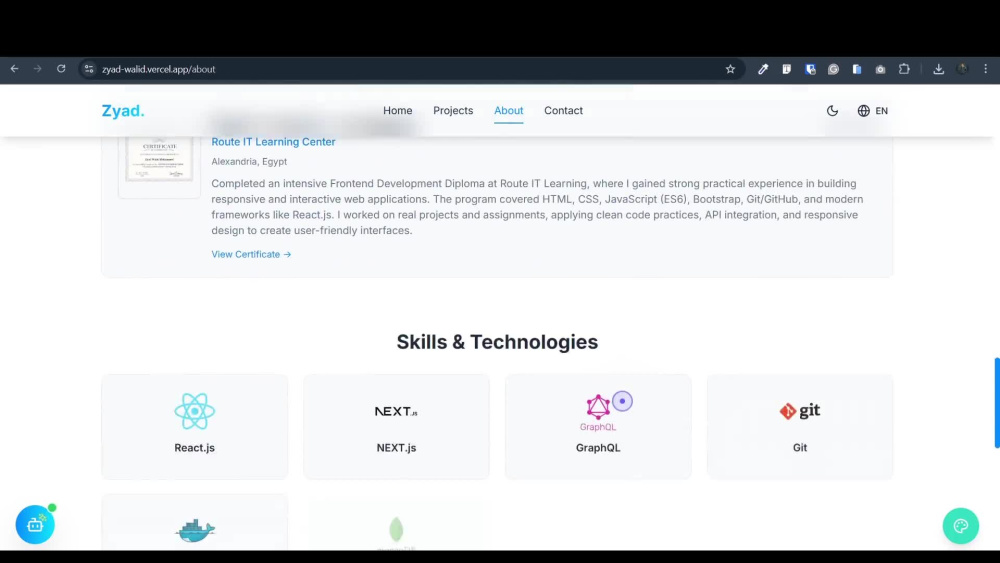Click the blue document extension icon
Screen dimensions: 1000x563
click(x=857, y=69)
